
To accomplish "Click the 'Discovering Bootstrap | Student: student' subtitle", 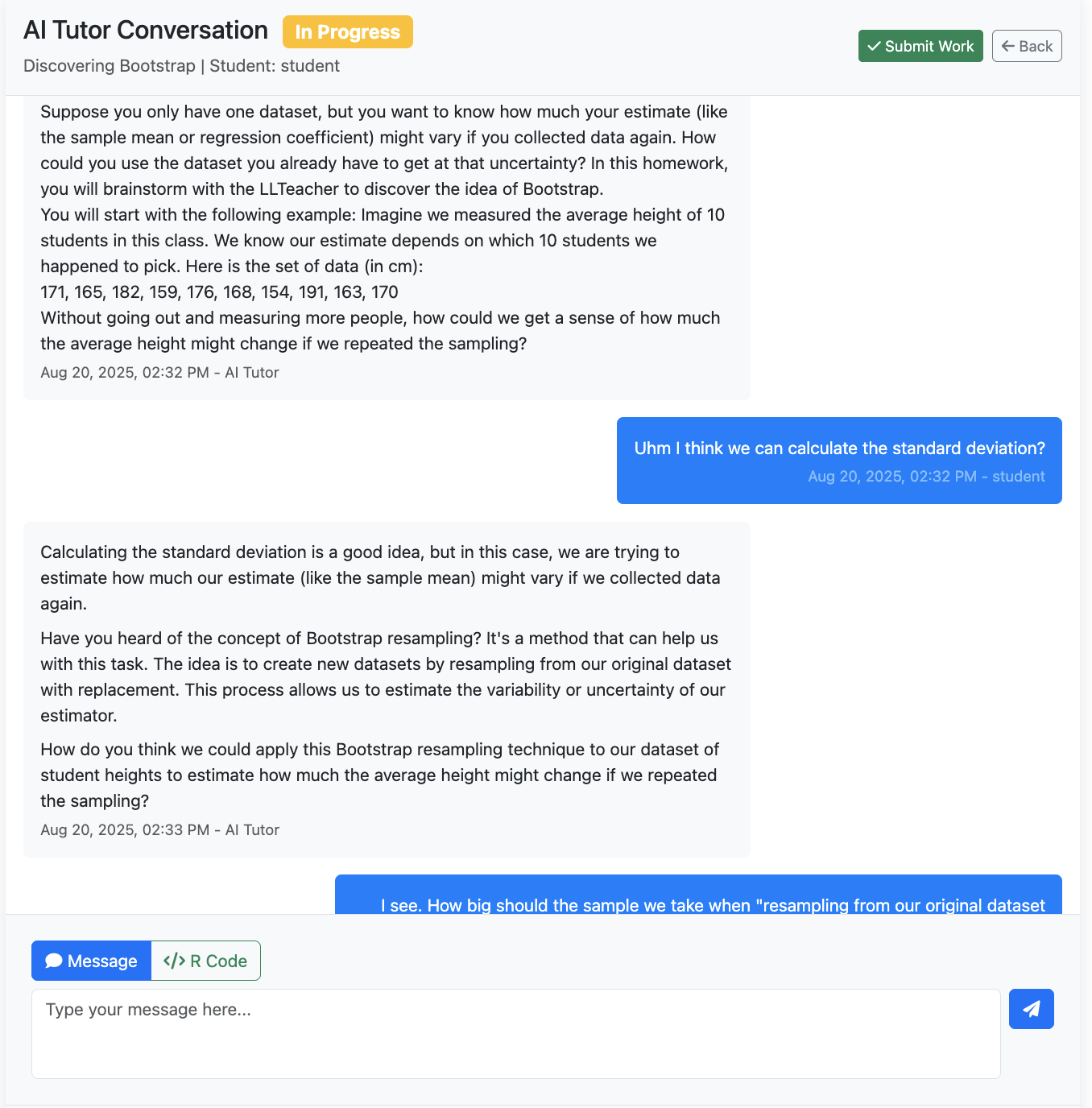I will click(181, 66).
